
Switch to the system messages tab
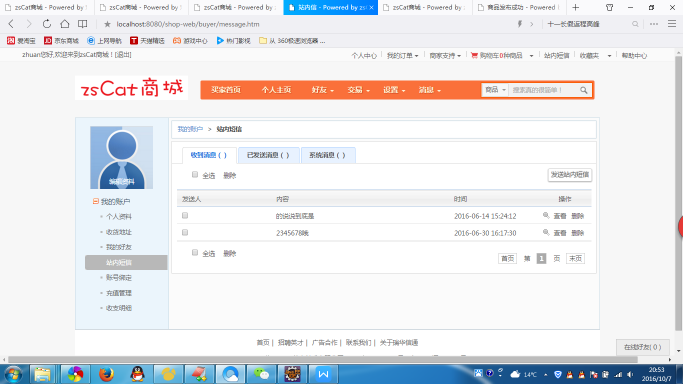(x=327, y=155)
